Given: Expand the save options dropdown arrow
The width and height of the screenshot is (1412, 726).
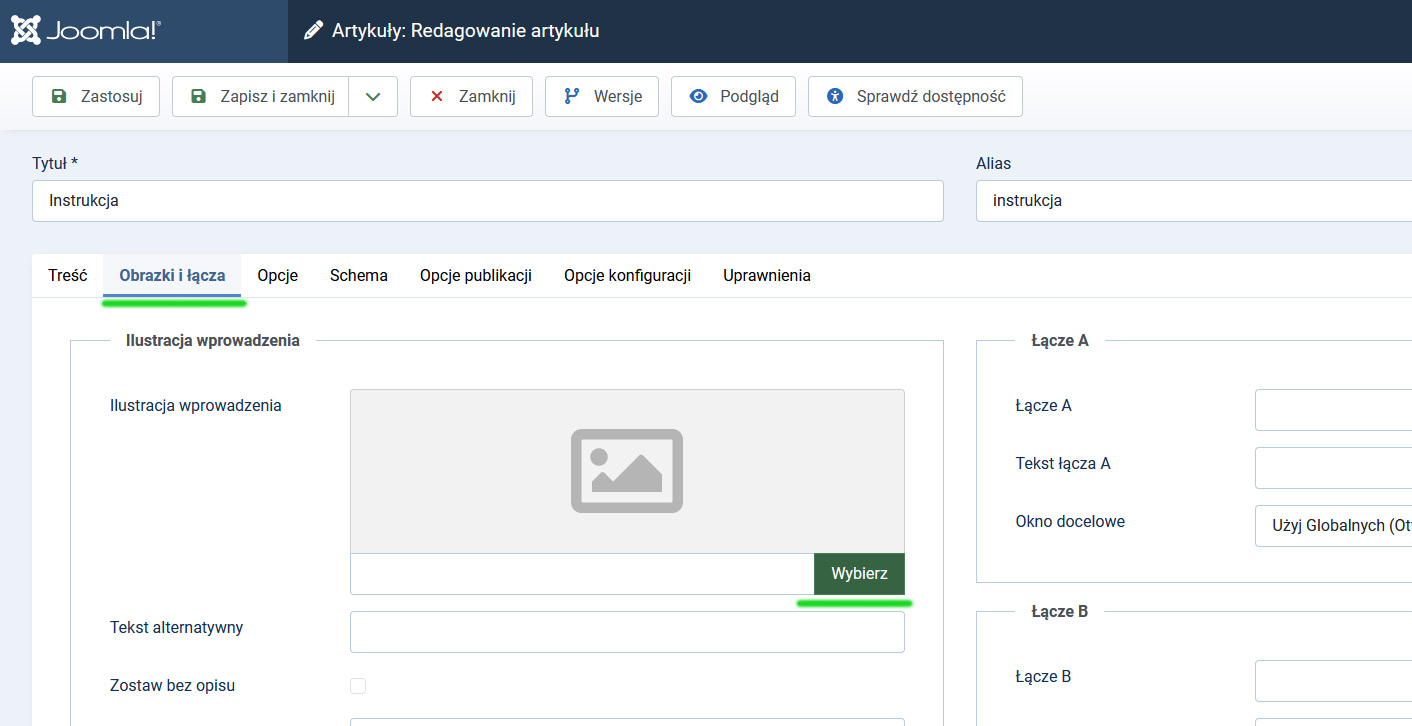Looking at the screenshot, I should tap(373, 97).
